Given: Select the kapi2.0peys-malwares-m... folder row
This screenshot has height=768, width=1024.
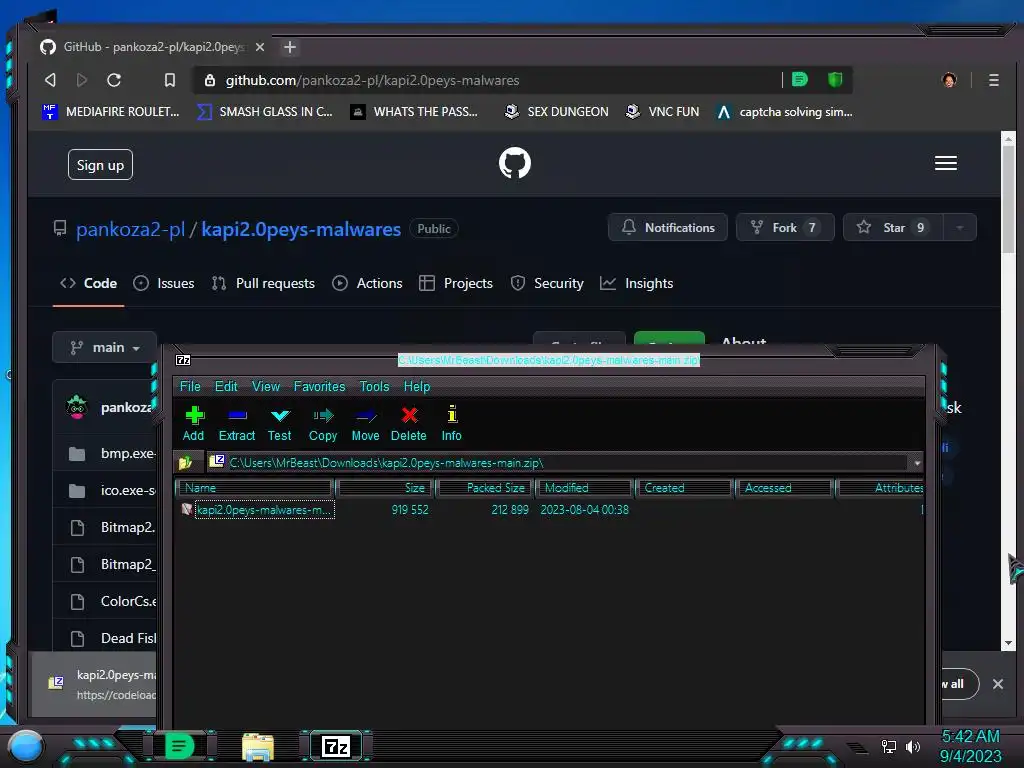Looking at the screenshot, I should coord(265,509).
